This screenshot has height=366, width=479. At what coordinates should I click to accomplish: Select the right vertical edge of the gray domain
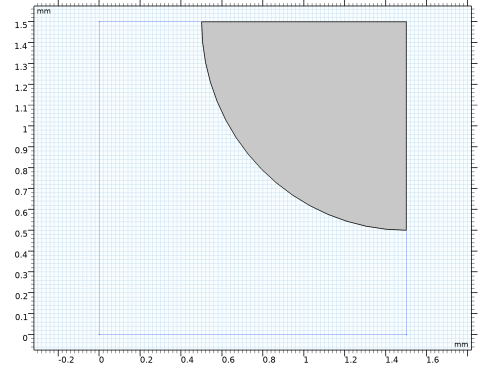[x=406, y=126]
